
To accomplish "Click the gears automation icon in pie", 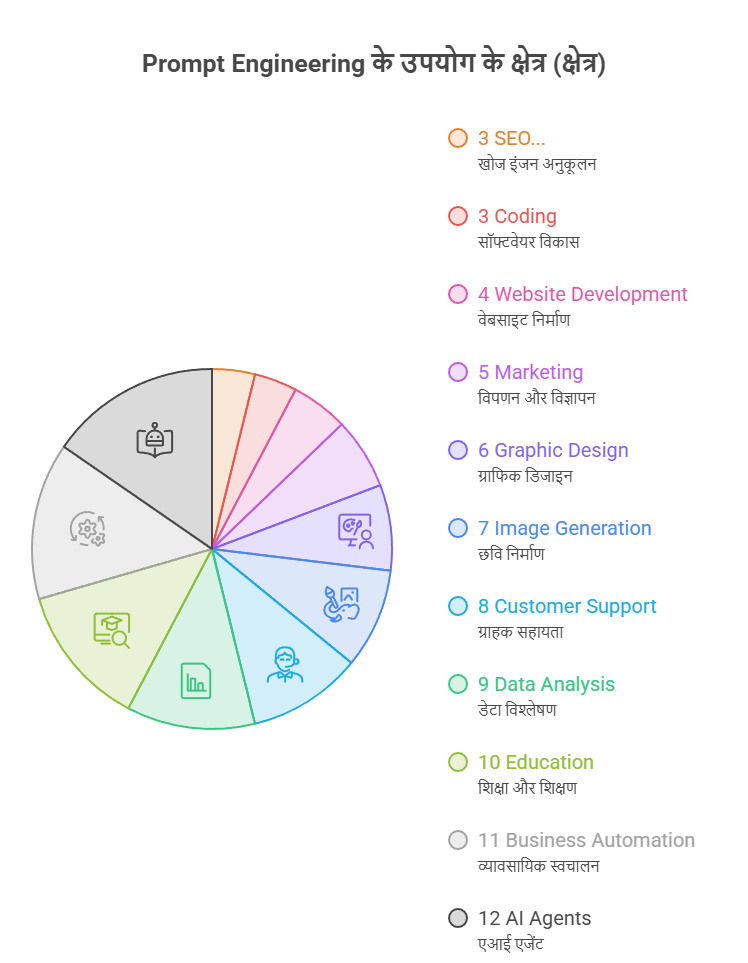I will (87, 529).
